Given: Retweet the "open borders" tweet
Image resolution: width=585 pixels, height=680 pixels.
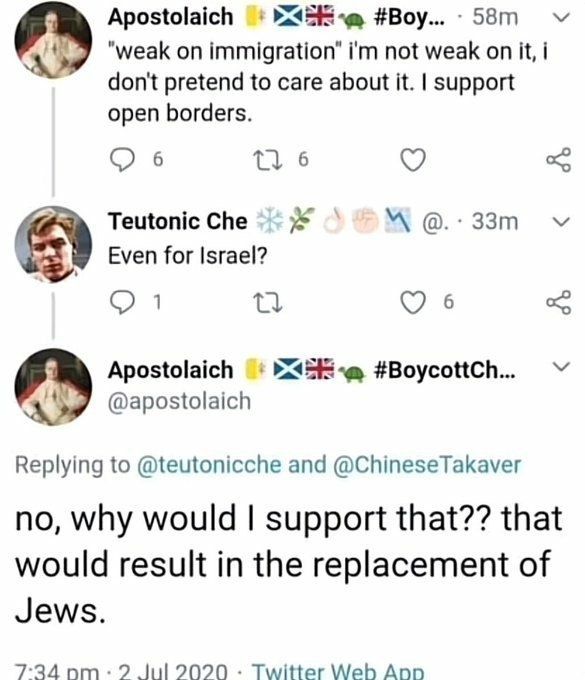Looking at the screenshot, I should pos(267,160).
